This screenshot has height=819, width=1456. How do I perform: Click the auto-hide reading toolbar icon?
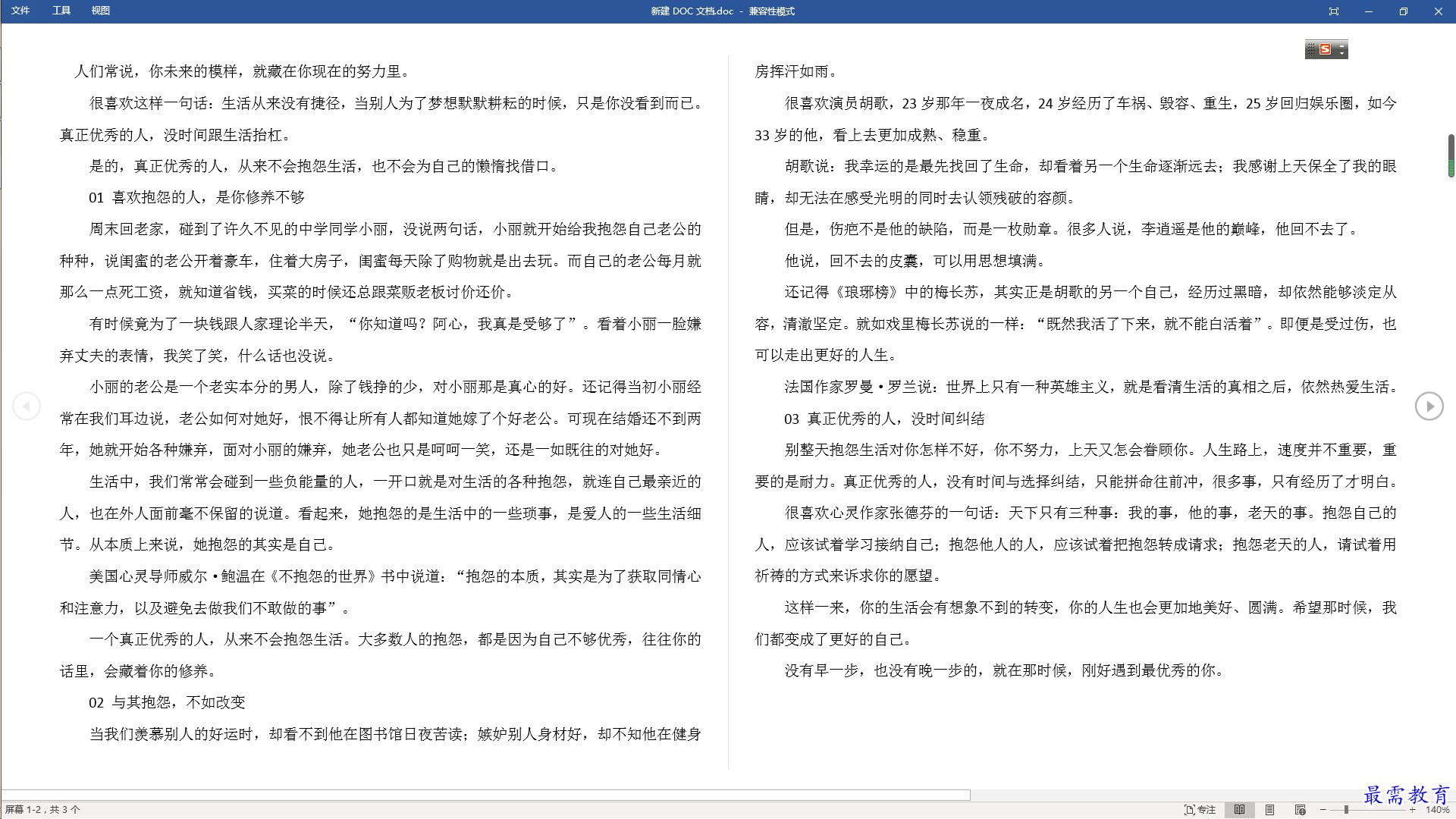[1334, 11]
